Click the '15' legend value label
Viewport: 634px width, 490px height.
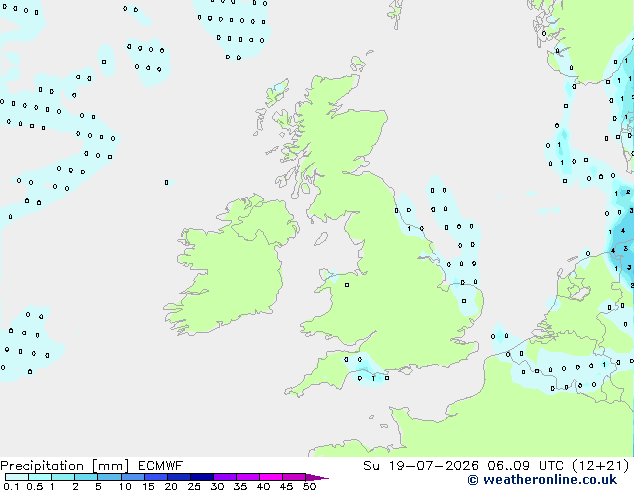pos(148,486)
